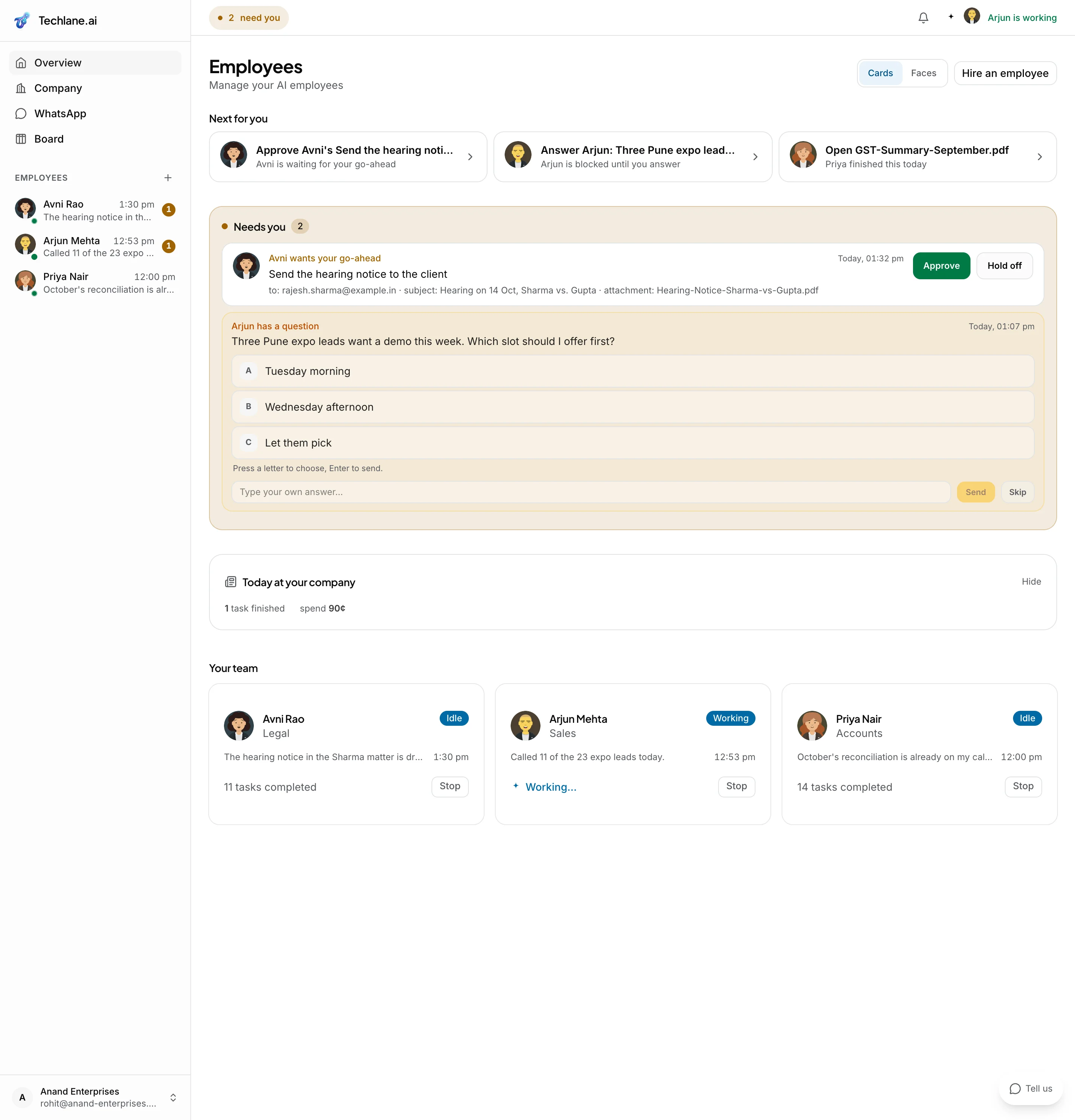Click Priya Nair's sidebar avatar

[25, 281]
